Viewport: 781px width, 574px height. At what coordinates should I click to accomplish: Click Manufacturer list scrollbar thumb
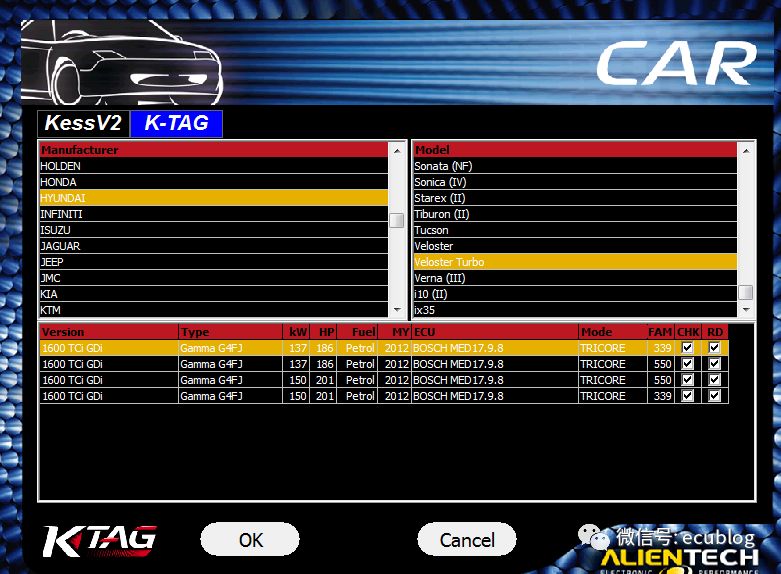coord(397,220)
